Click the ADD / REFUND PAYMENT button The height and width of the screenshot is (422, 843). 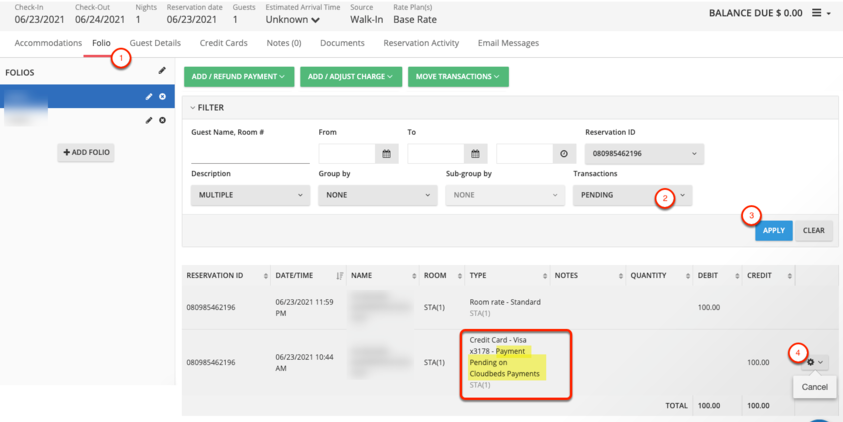[x=238, y=76]
